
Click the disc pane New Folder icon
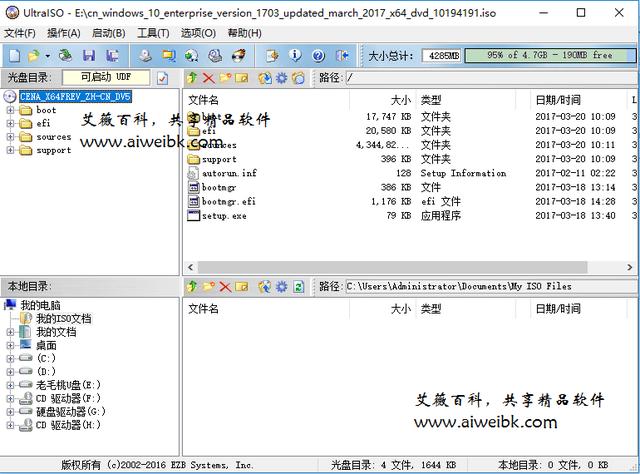(225, 78)
